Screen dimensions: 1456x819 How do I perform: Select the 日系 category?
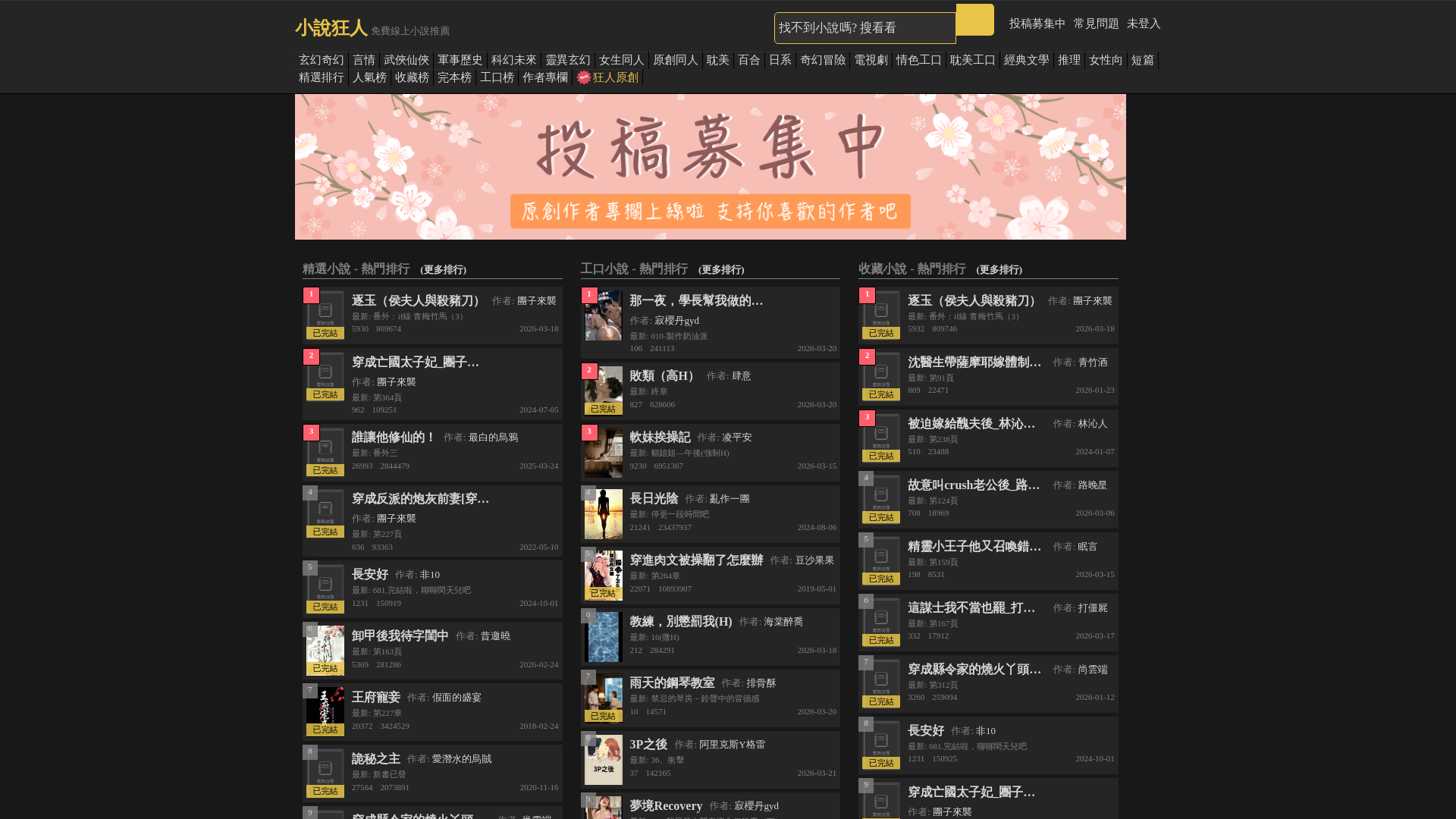click(x=780, y=60)
